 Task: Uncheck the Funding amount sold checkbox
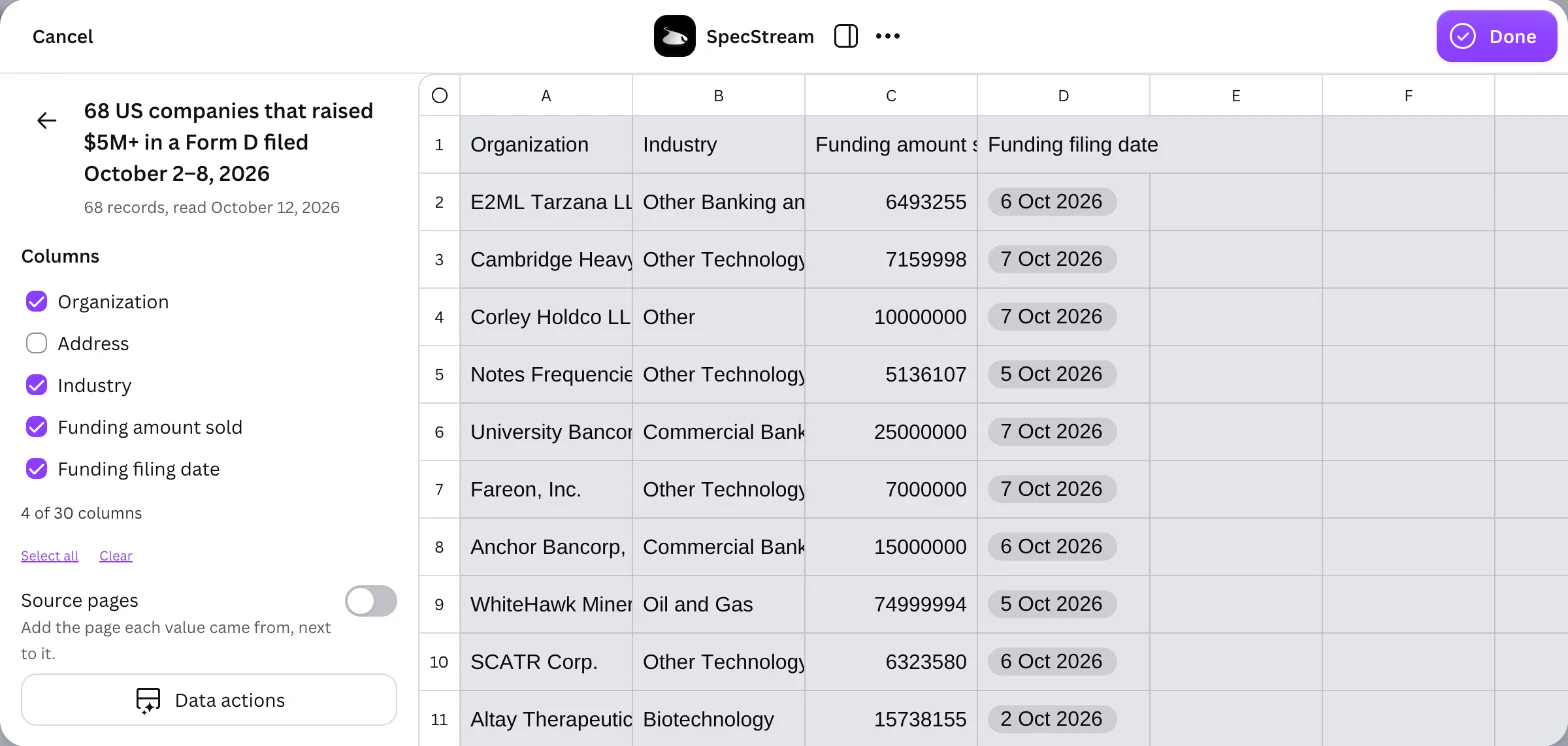(x=37, y=427)
